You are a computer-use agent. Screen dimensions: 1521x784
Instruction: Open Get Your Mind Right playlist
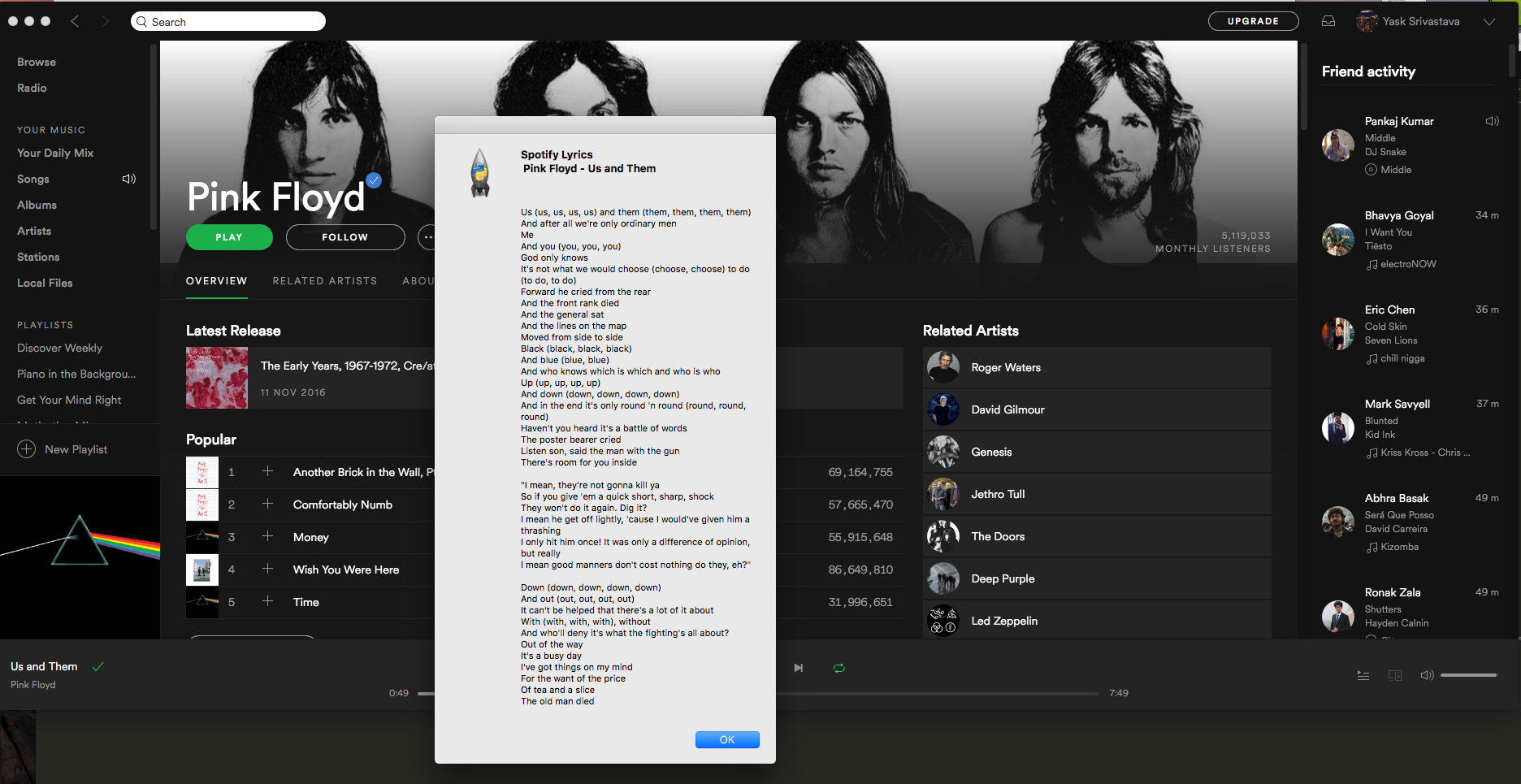(69, 400)
